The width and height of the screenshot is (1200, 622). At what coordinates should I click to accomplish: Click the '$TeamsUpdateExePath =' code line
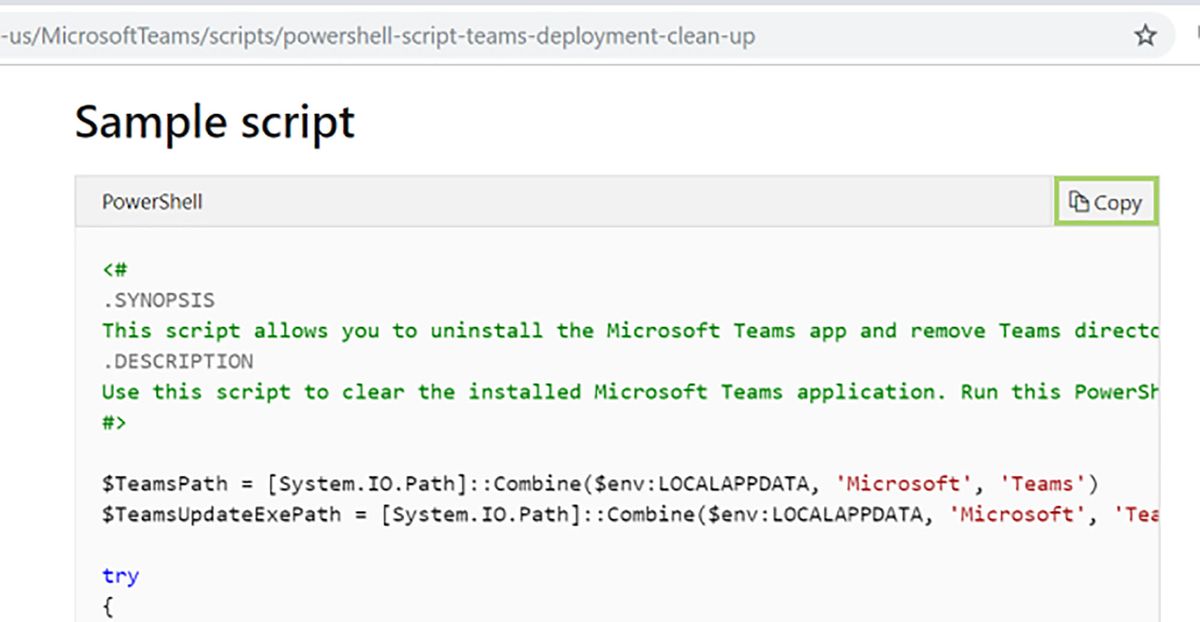pyautogui.click(x=630, y=514)
